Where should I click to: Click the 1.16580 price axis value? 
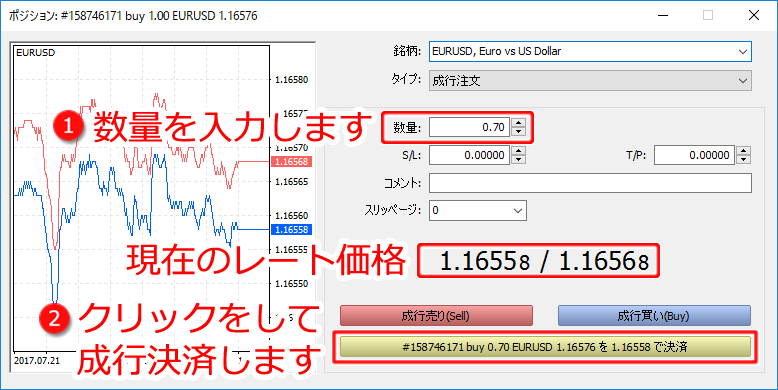tap(291, 80)
